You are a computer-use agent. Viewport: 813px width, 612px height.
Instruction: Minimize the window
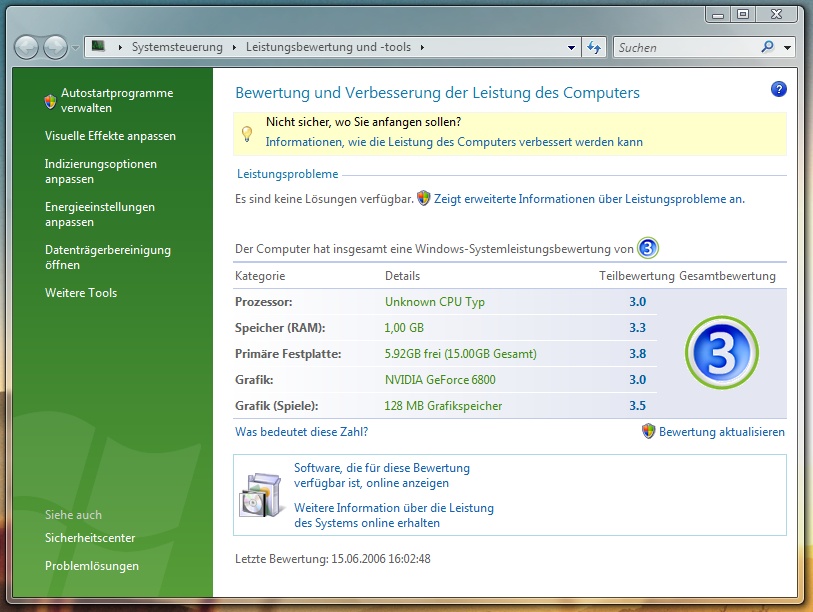pos(718,15)
